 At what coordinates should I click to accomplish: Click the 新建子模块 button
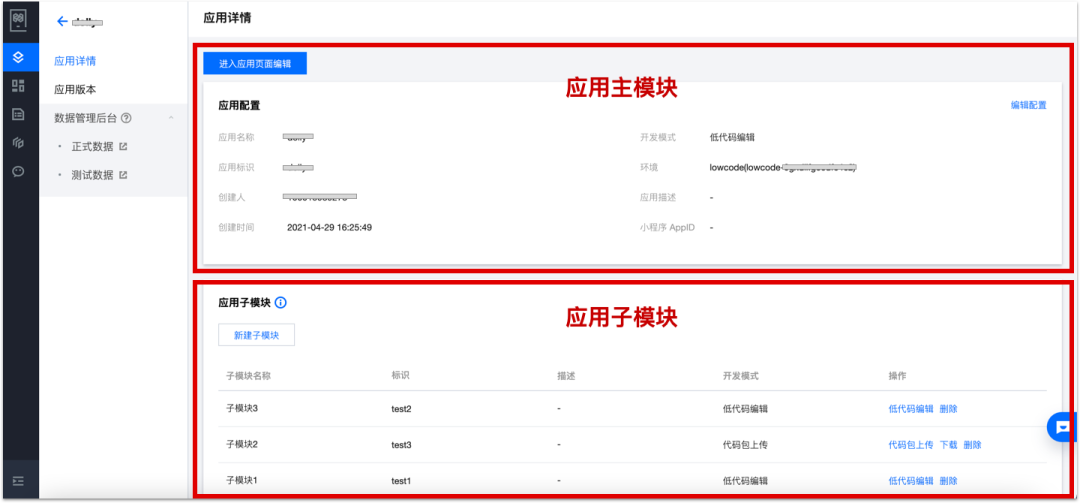pyautogui.click(x=256, y=335)
